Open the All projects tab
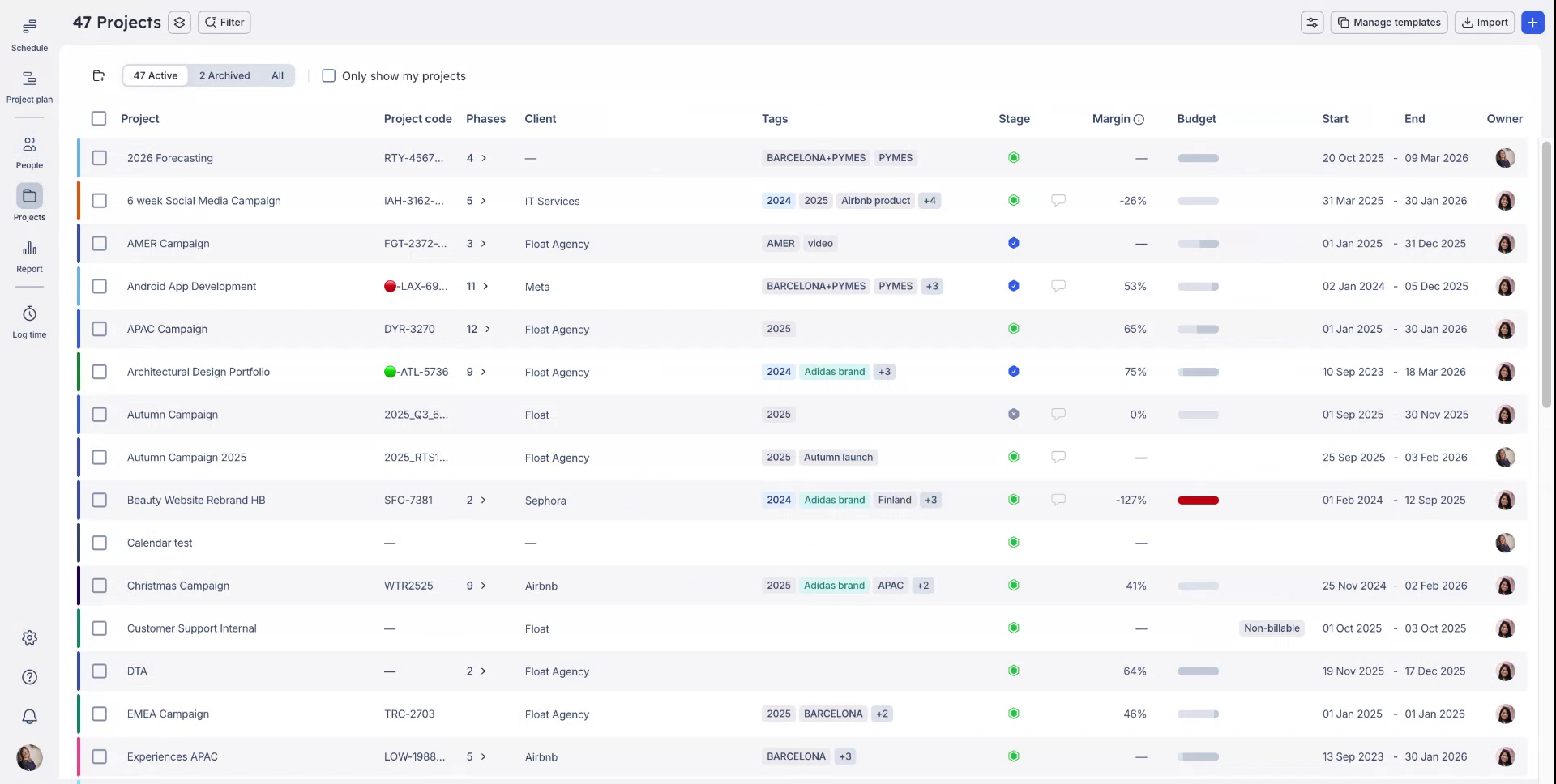The width and height of the screenshot is (1556, 784). (277, 75)
